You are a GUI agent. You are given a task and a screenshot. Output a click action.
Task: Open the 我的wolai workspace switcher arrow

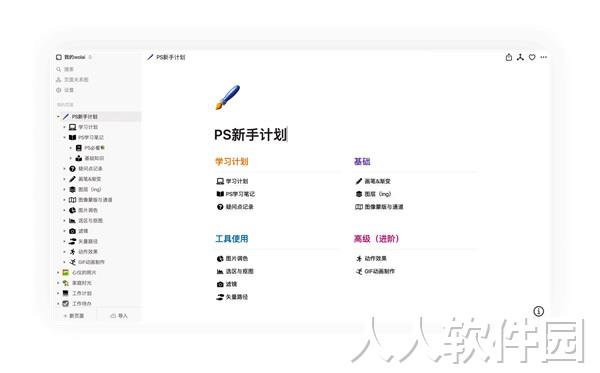point(90,57)
